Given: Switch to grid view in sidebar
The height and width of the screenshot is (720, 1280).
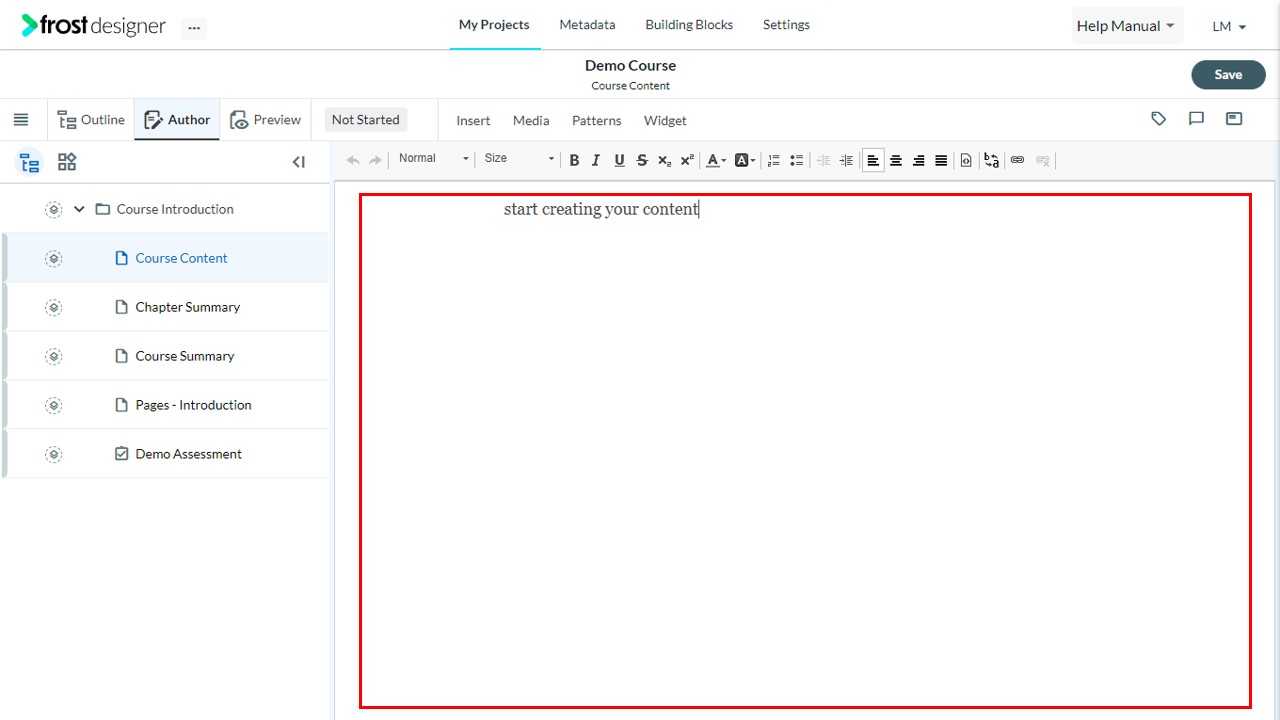Looking at the screenshot, I should tap(67, 162).
